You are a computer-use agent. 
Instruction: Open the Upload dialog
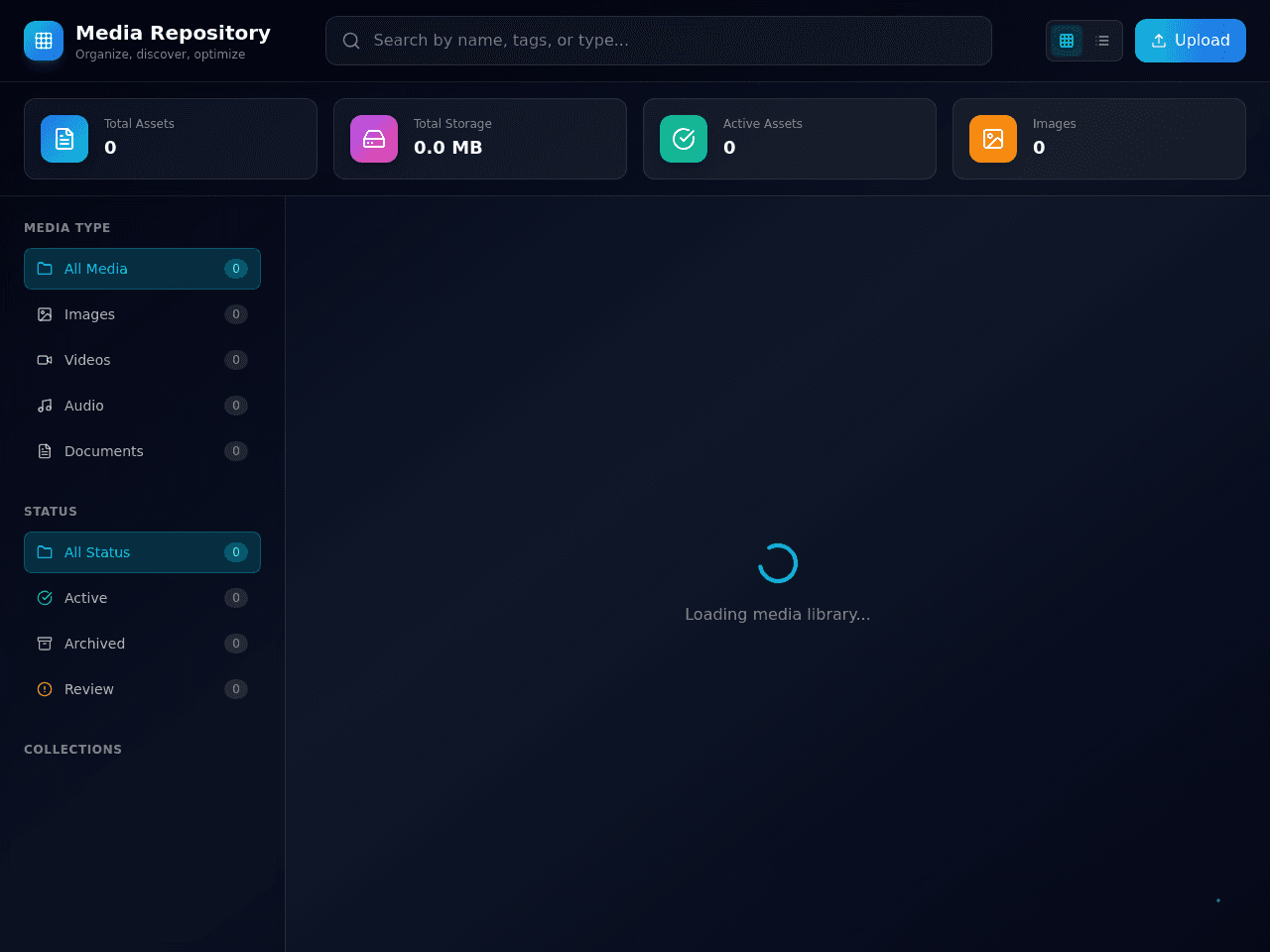point(1191,41)
